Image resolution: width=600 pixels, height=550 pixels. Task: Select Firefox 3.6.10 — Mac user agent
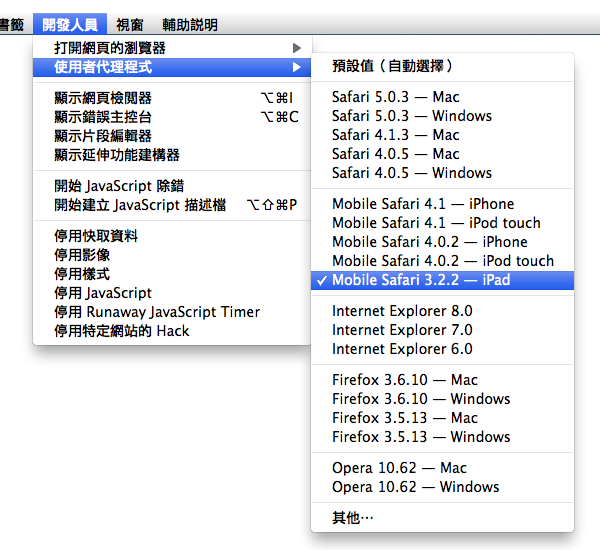click(405, 380)
